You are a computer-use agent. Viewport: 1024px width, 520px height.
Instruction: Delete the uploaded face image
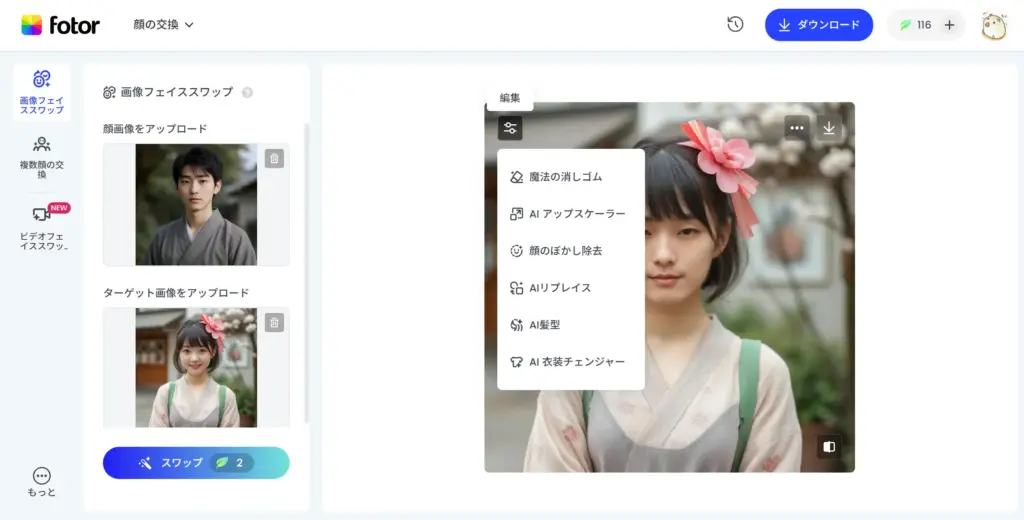point(274,158)
